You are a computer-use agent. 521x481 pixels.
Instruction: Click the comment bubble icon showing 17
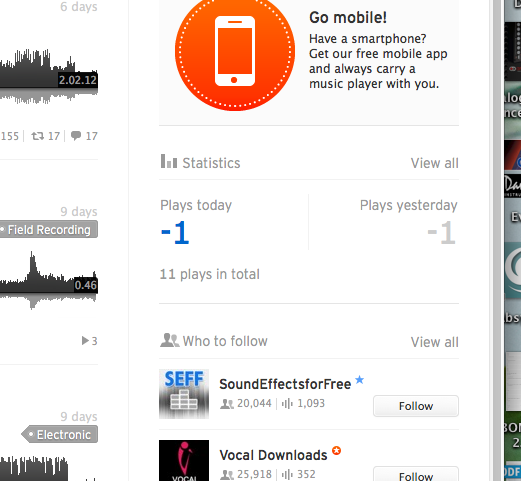coord(76,136)
